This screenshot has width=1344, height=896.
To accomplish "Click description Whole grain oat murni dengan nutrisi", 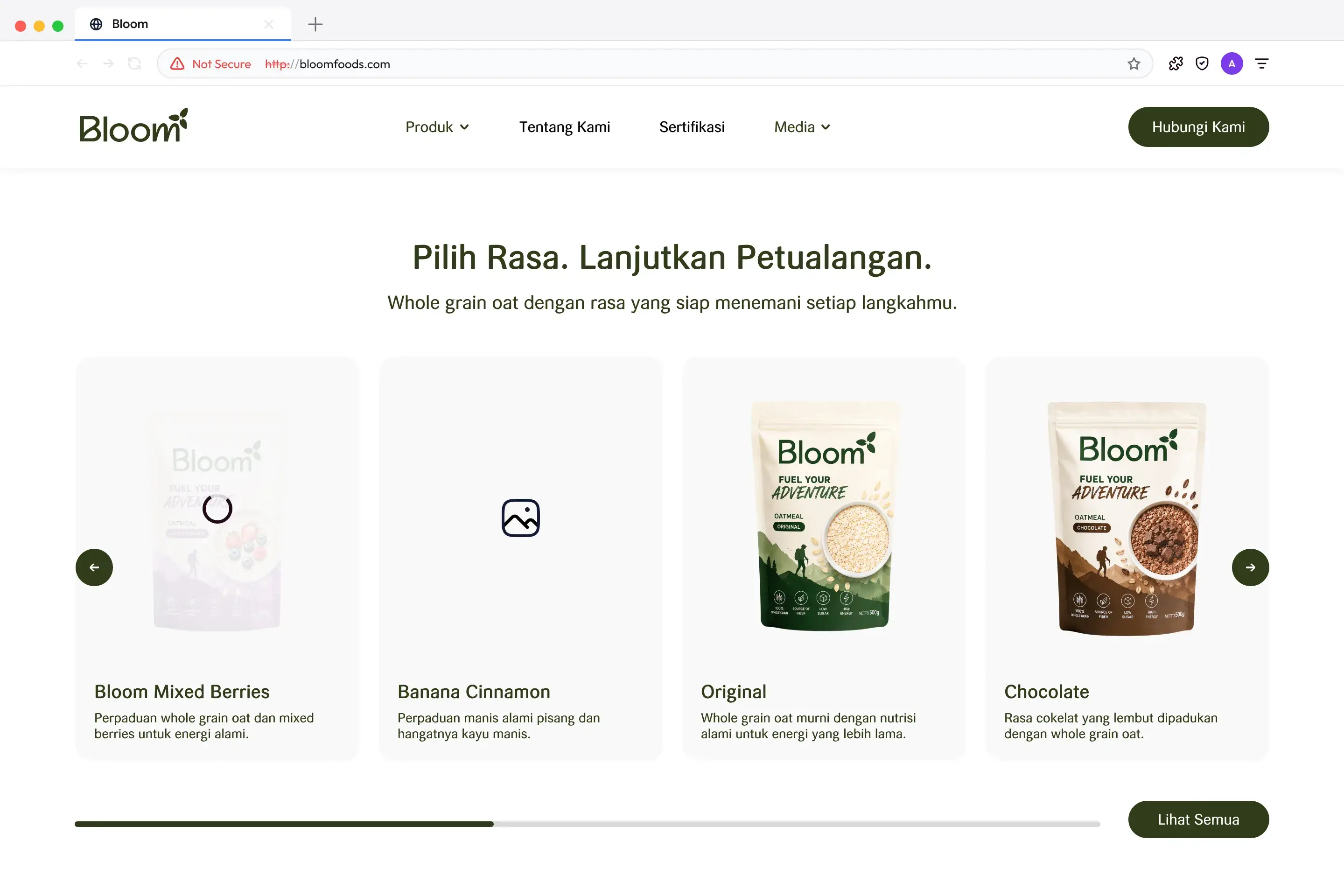I will pyautogui.click(x=808, y=726).
